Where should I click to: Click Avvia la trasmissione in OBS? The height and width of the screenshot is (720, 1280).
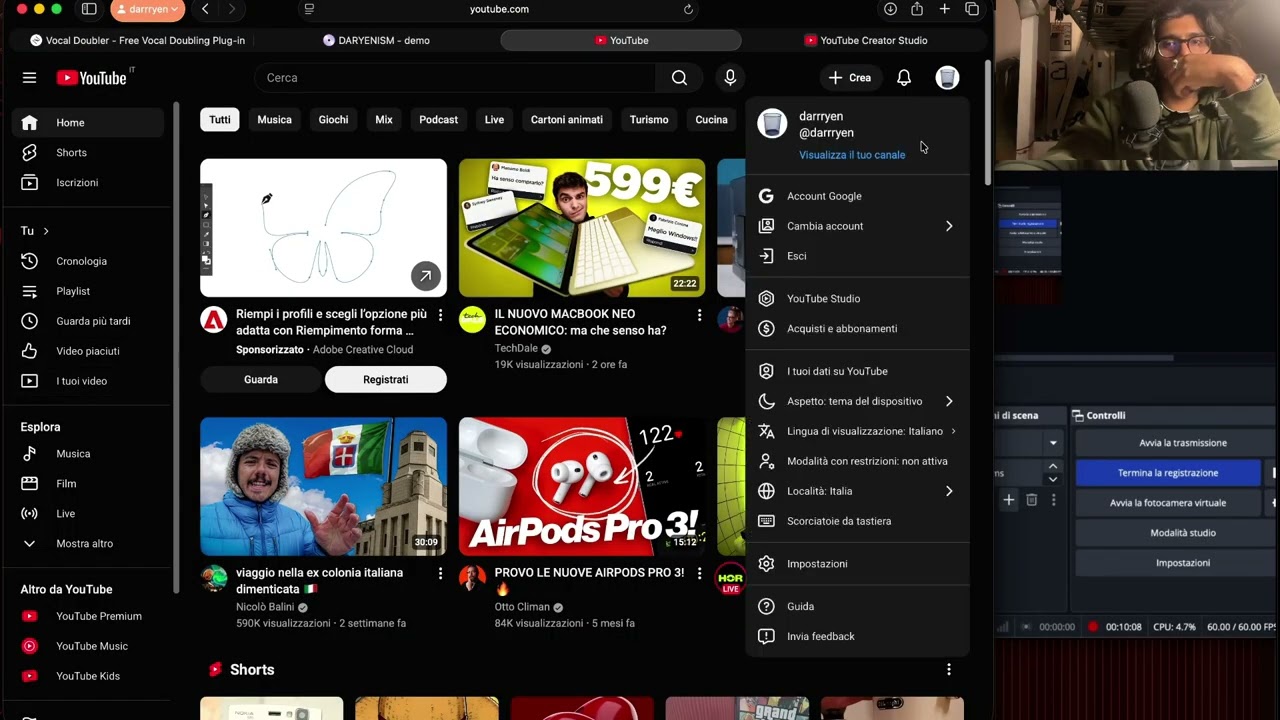coord(1183,443)
